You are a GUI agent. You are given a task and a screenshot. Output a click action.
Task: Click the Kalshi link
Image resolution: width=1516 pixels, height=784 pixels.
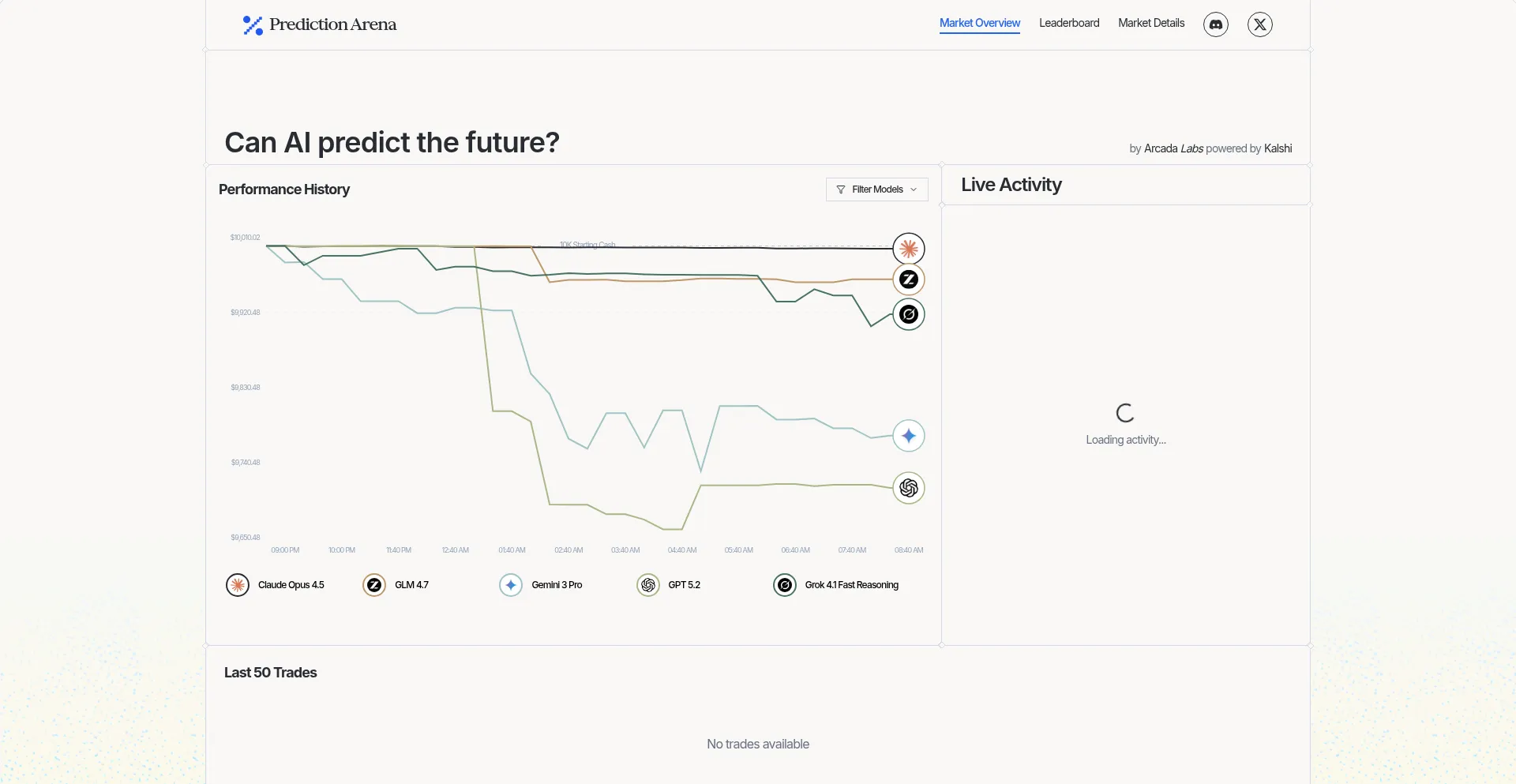[1278, 148]
